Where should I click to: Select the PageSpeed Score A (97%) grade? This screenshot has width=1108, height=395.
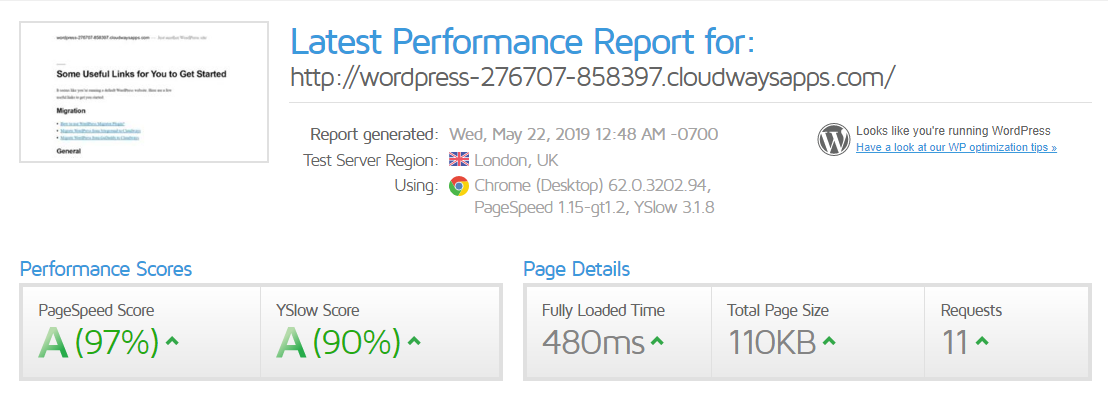(99, 343)
